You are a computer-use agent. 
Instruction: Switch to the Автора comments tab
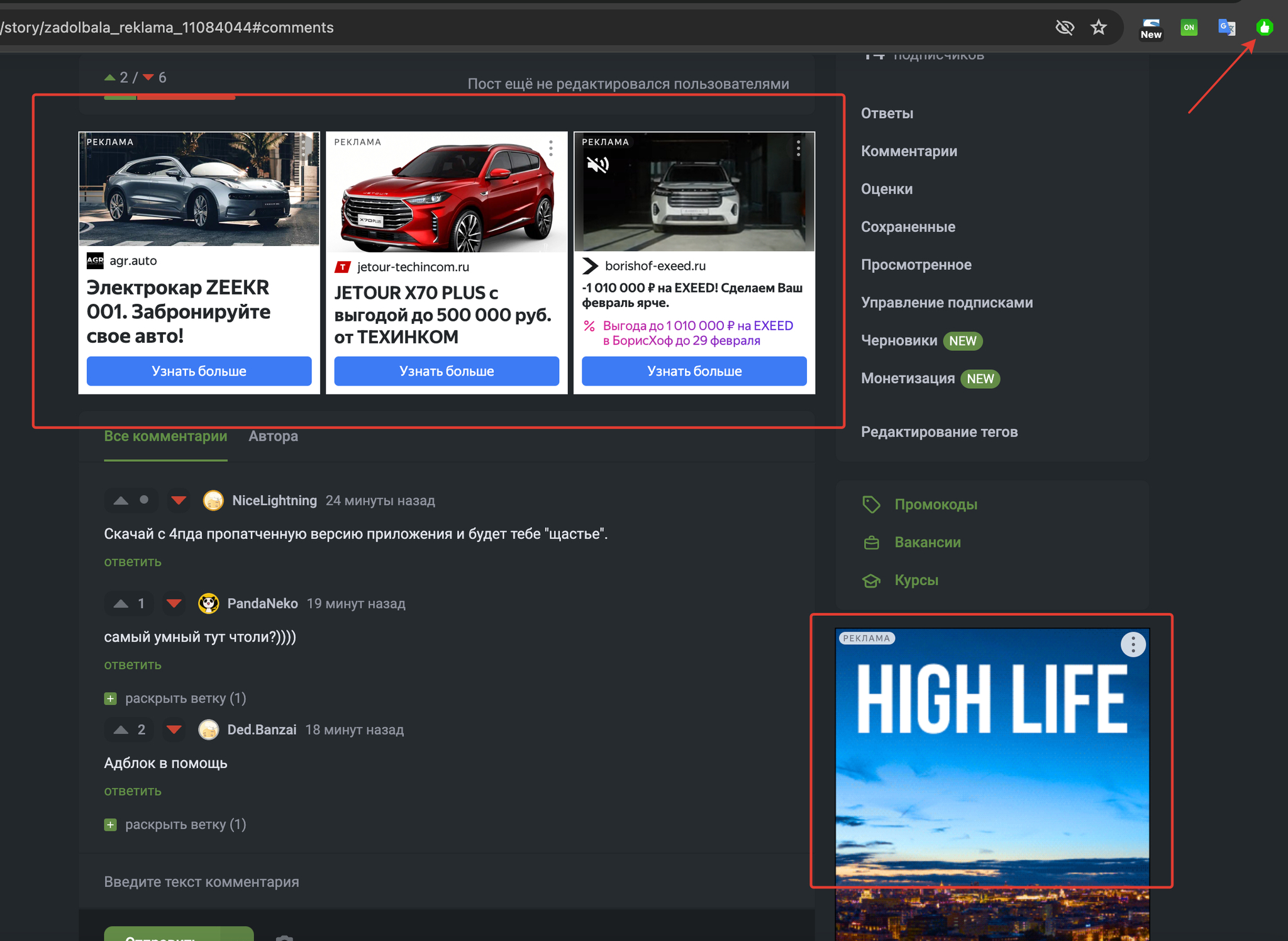click(x=273, y=436)
